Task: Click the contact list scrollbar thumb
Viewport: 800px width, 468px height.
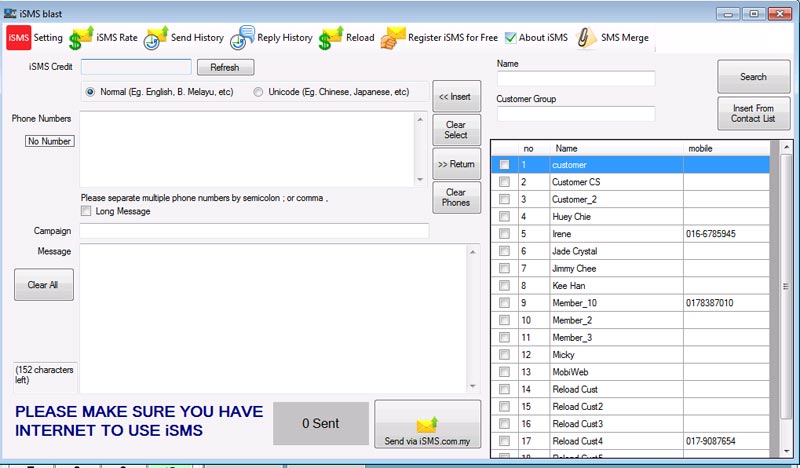Action: point(786,286)
